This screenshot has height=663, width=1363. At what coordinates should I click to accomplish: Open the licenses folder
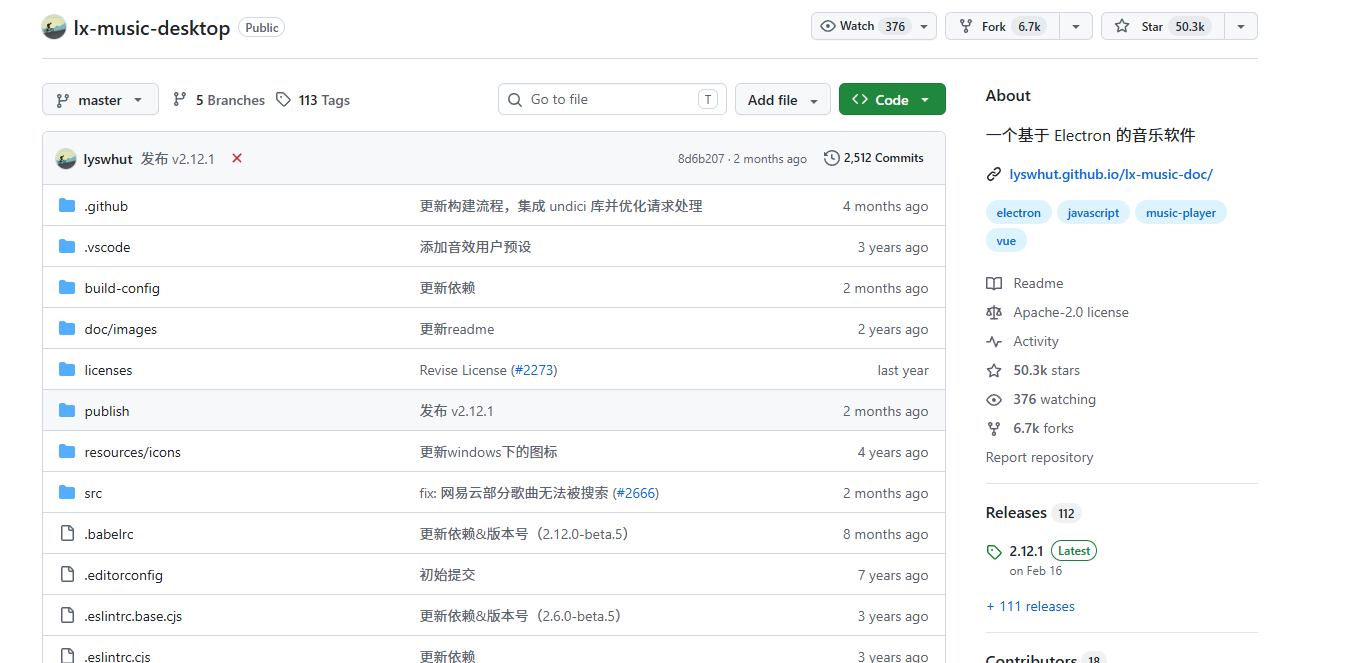tap(108, 370)
